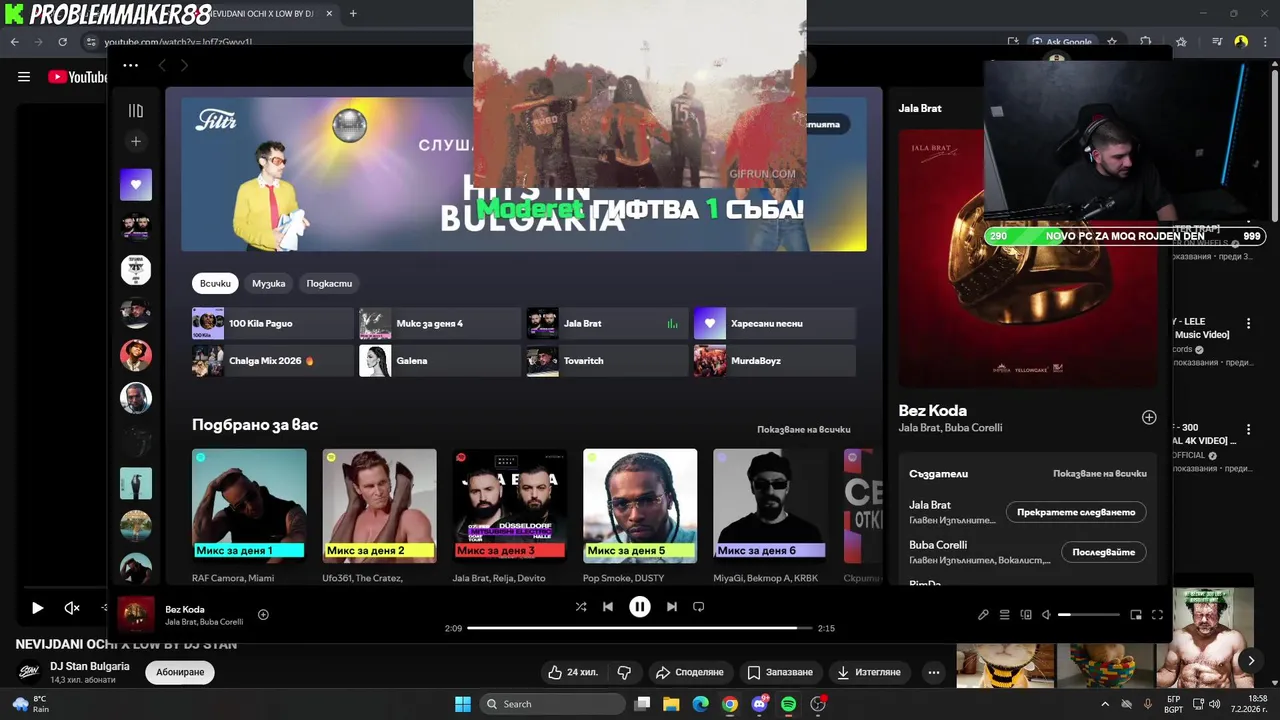Image resolution: width=1280 pixels, height=720 pixels.
Task: Adjust the Spotify volume slider
Action: (x=1089, y=615)
